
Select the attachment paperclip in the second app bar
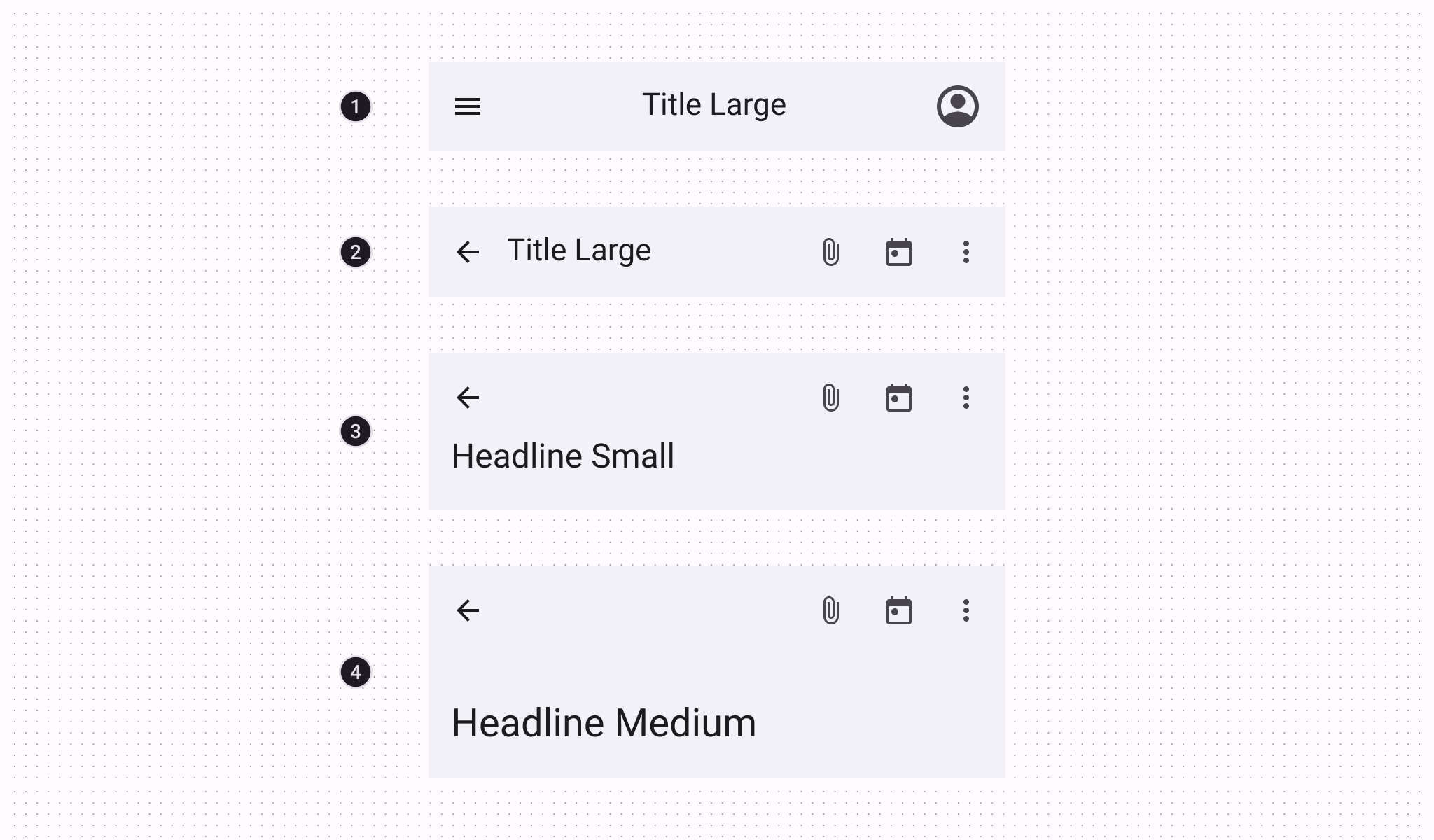tap(831, 251)
